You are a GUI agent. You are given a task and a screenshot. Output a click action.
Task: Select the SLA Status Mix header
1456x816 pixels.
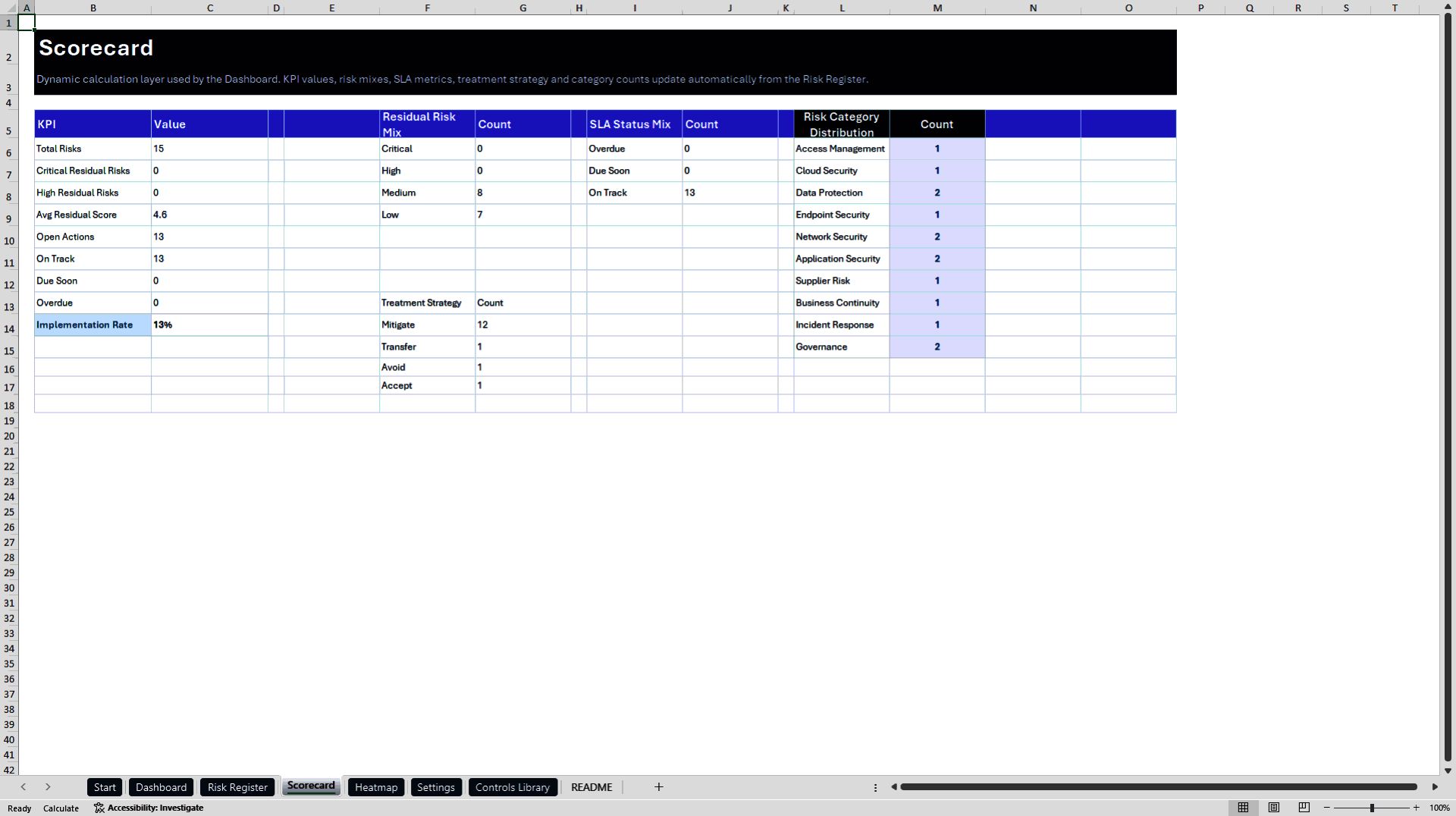pyautogui.click(x=634, y=124)
